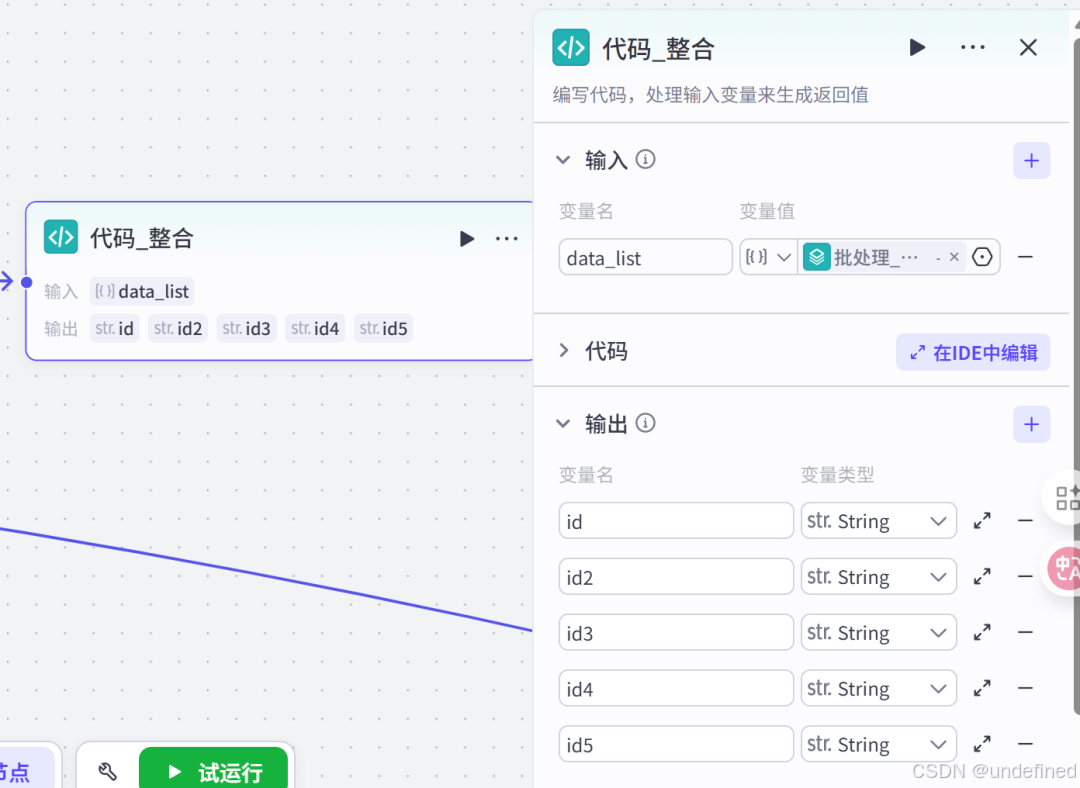This screenshot has width=1080, height=788.
Task: Click the id3 output tag on node
Action: click(247, 329)
